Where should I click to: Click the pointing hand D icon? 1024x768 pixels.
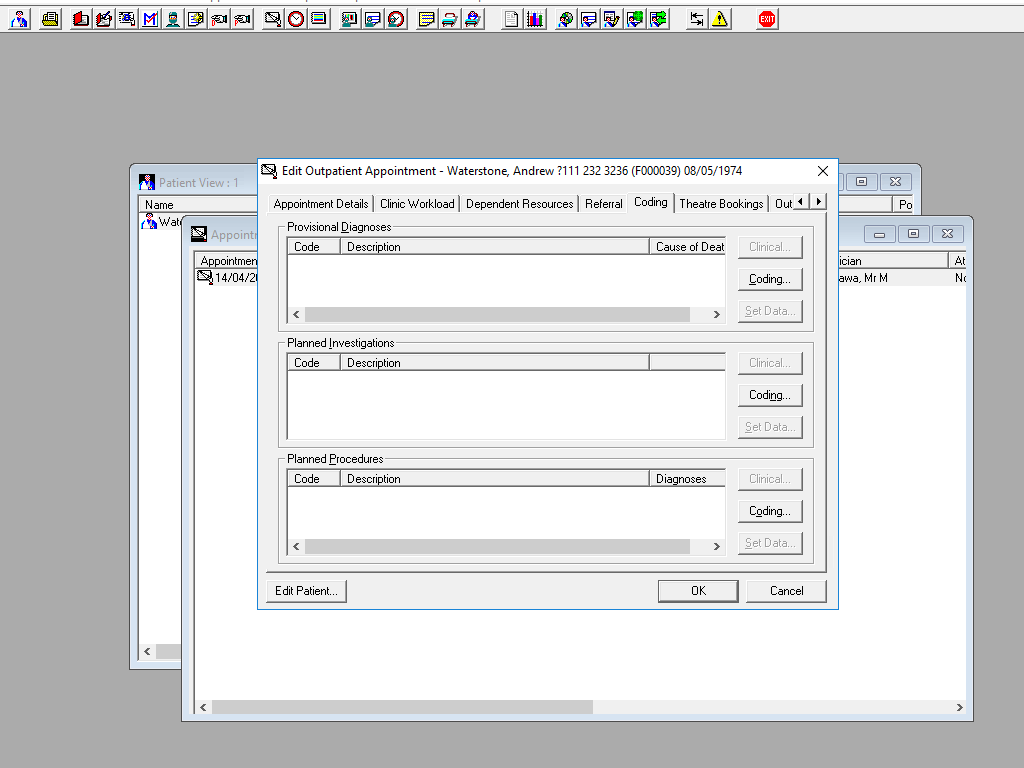click(219, 19)
